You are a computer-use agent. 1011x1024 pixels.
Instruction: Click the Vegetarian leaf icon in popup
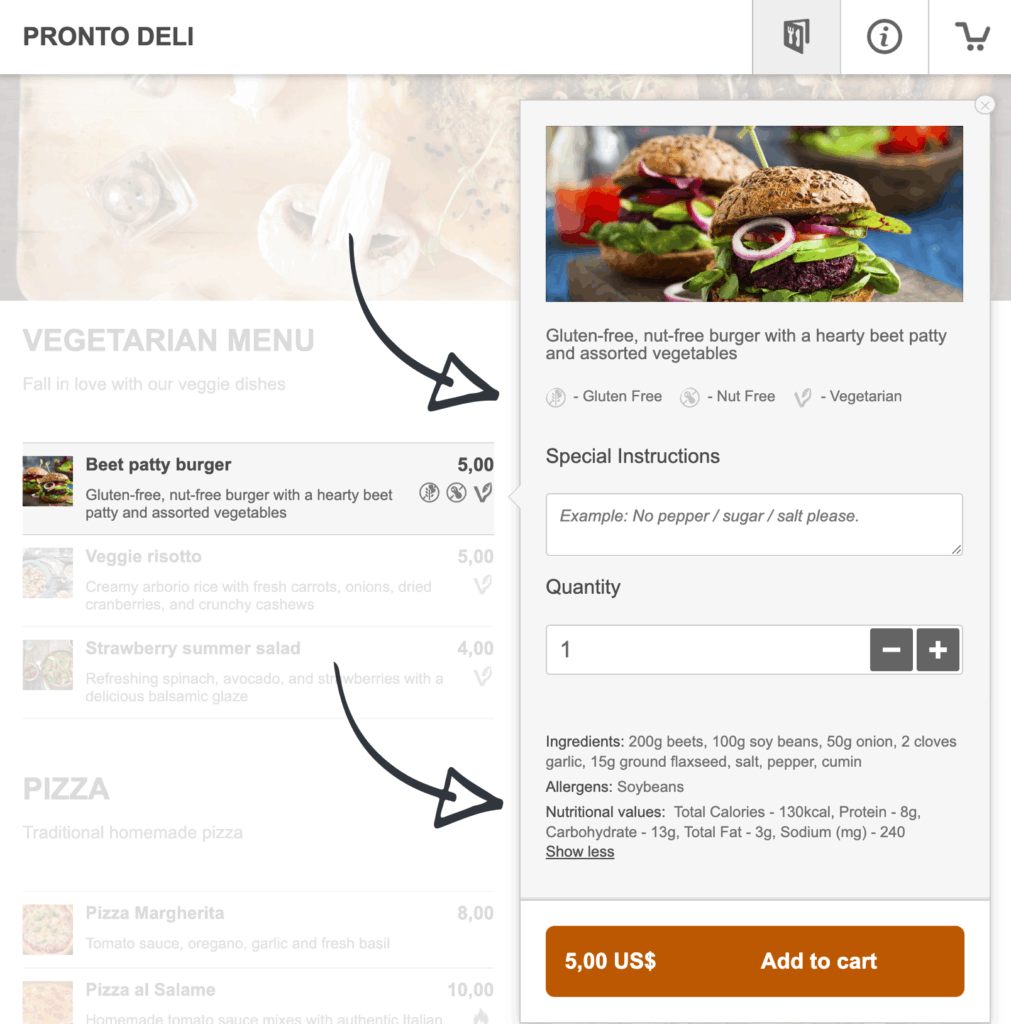click(x=802, y=397)
